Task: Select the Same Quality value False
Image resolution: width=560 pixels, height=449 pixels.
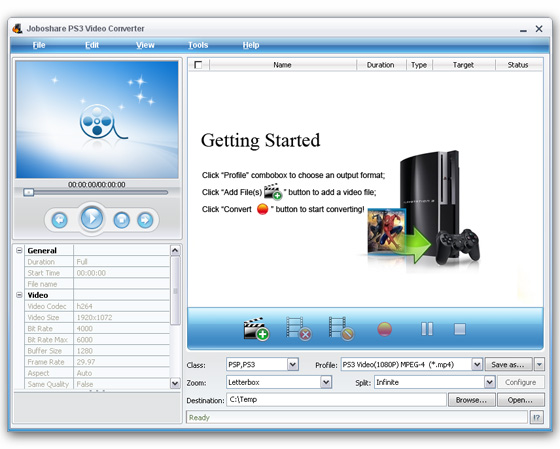Action: point(121,384)
